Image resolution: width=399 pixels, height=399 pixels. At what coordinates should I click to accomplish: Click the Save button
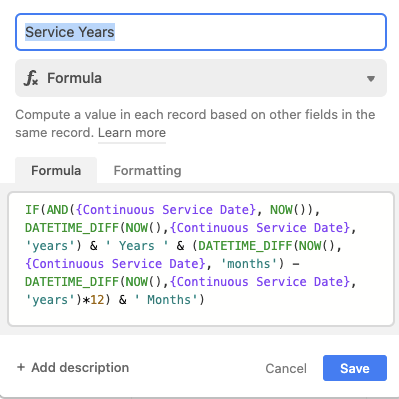(355, 368)
